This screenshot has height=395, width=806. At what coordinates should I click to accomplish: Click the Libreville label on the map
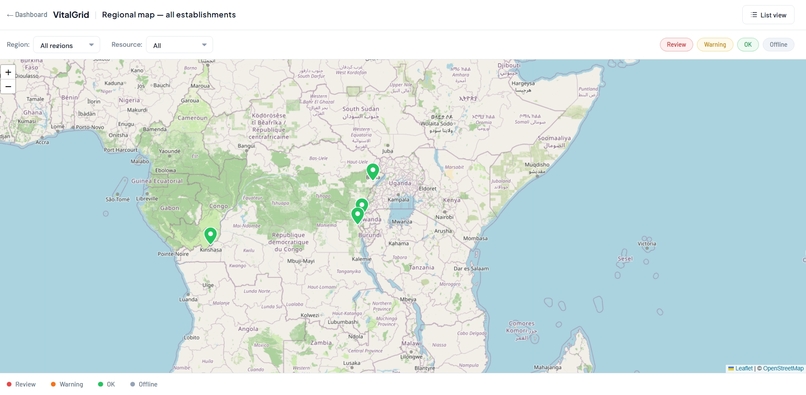coord(147,198)
